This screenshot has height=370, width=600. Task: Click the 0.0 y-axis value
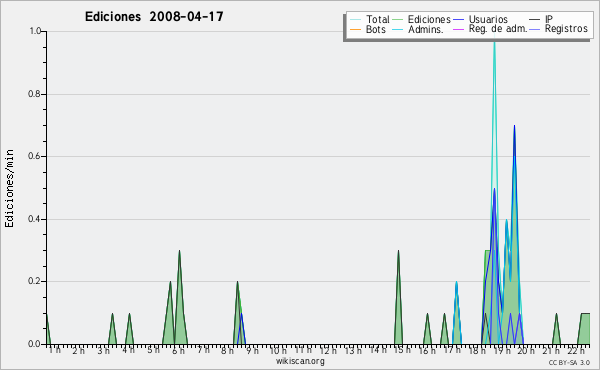34,344
